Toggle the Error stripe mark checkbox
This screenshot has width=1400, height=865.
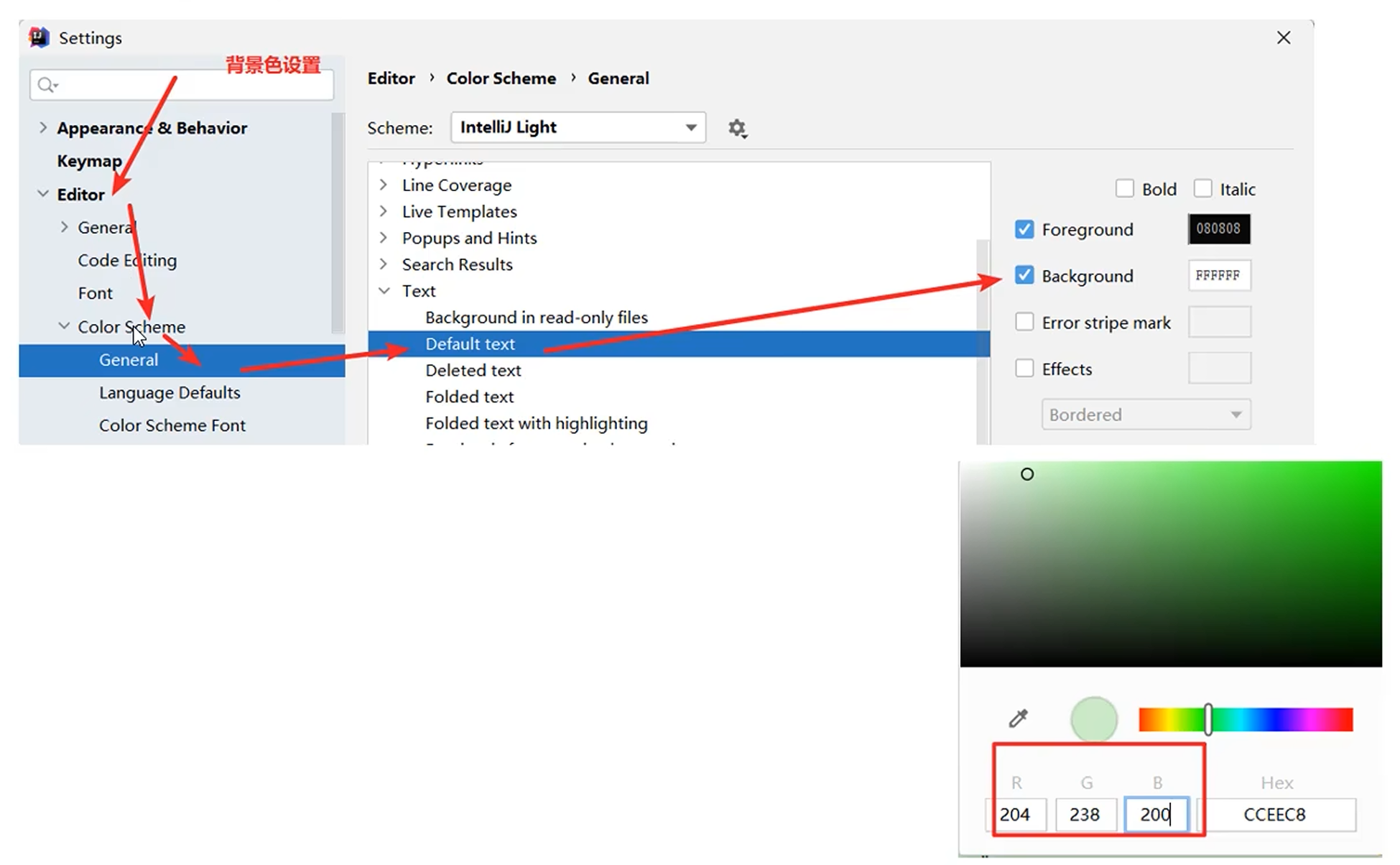click(x=1024, y=322)
